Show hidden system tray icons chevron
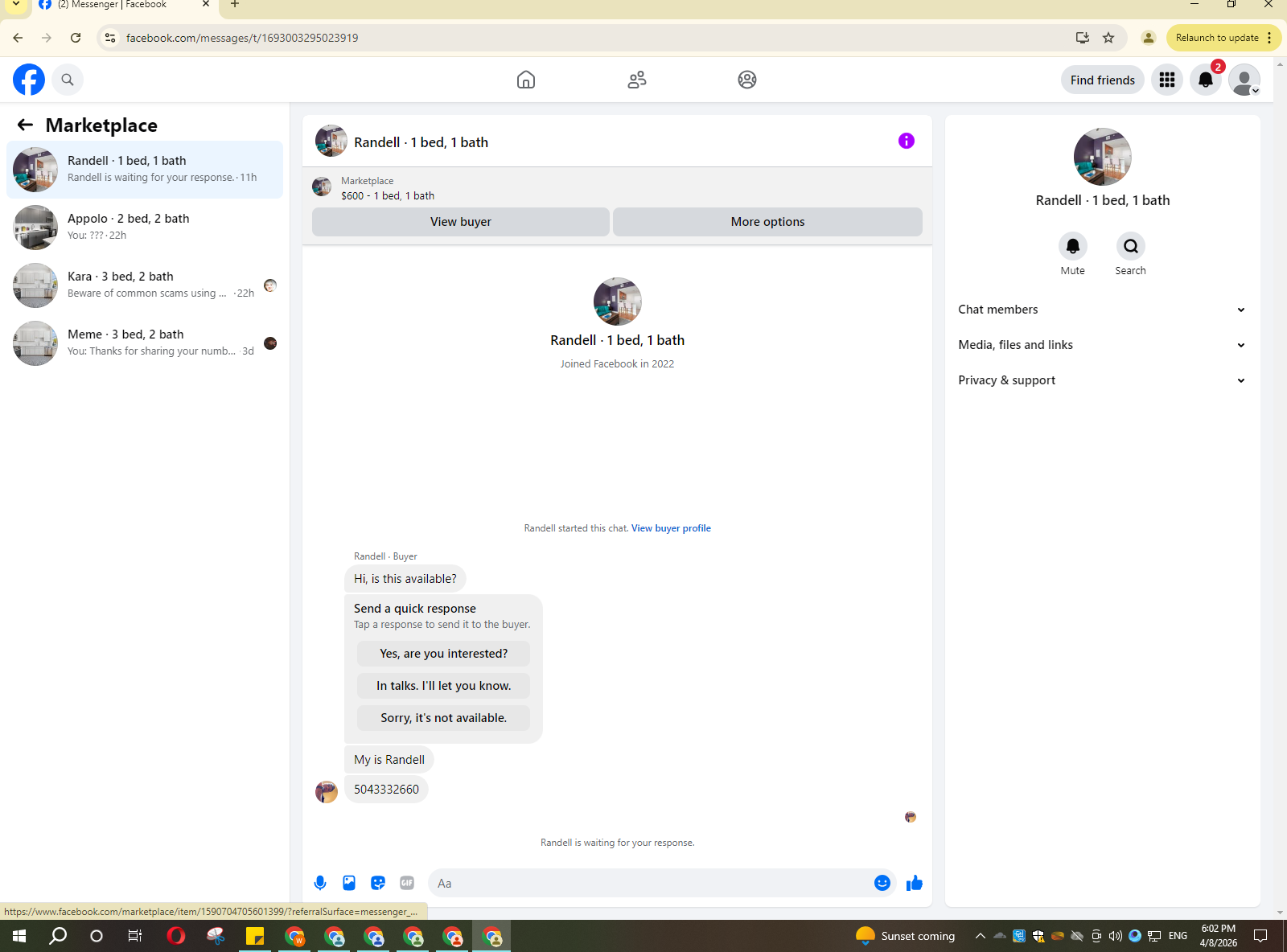The height and width of the screenshot is (952, 1287). 980,936
